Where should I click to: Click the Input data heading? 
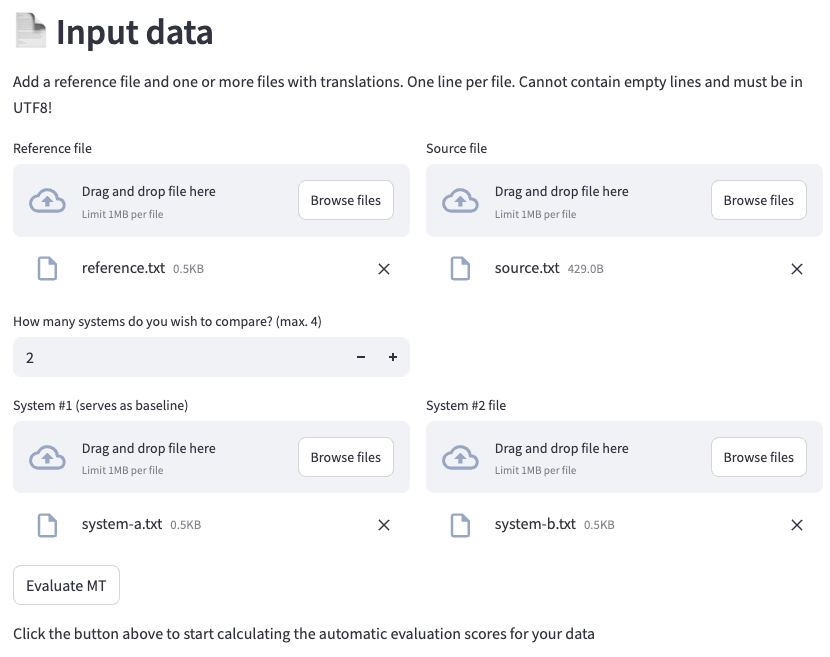click(134, 32)
